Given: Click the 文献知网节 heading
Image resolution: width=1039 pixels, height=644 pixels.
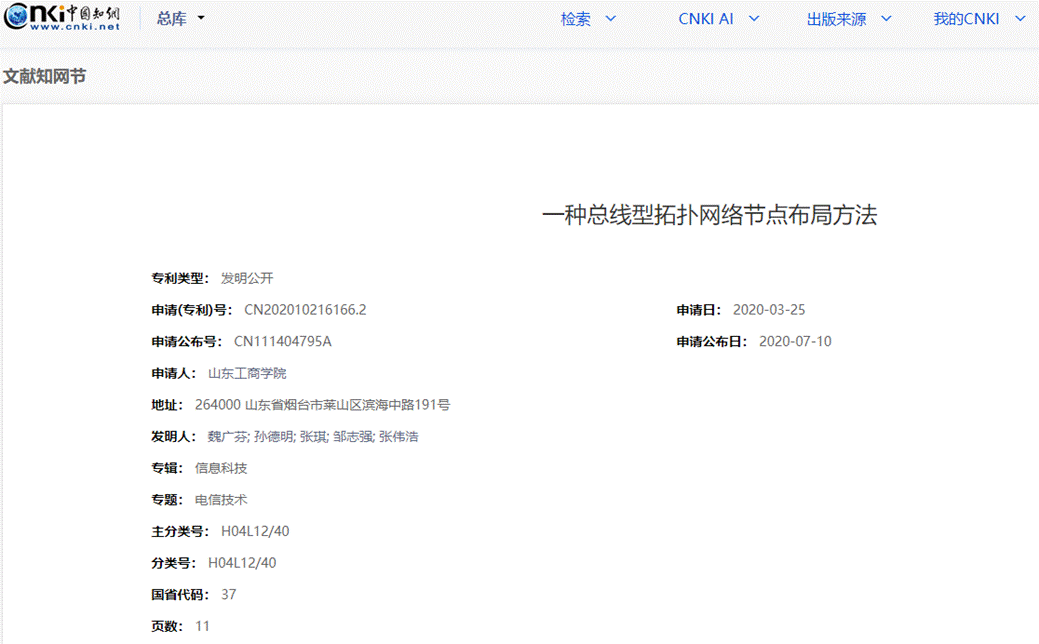Looking at the screenshot, I should (x=44, y=76).
